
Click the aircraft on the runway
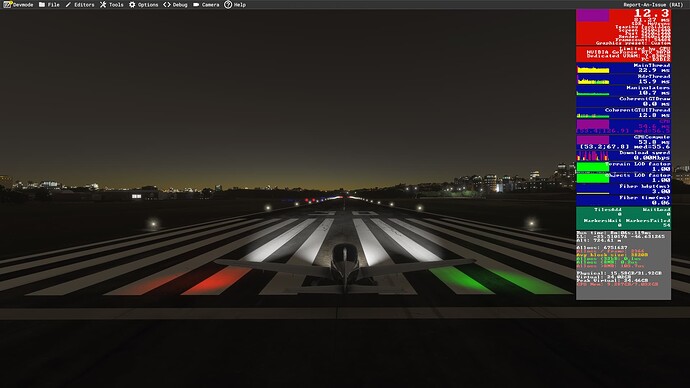coord(345,267)
